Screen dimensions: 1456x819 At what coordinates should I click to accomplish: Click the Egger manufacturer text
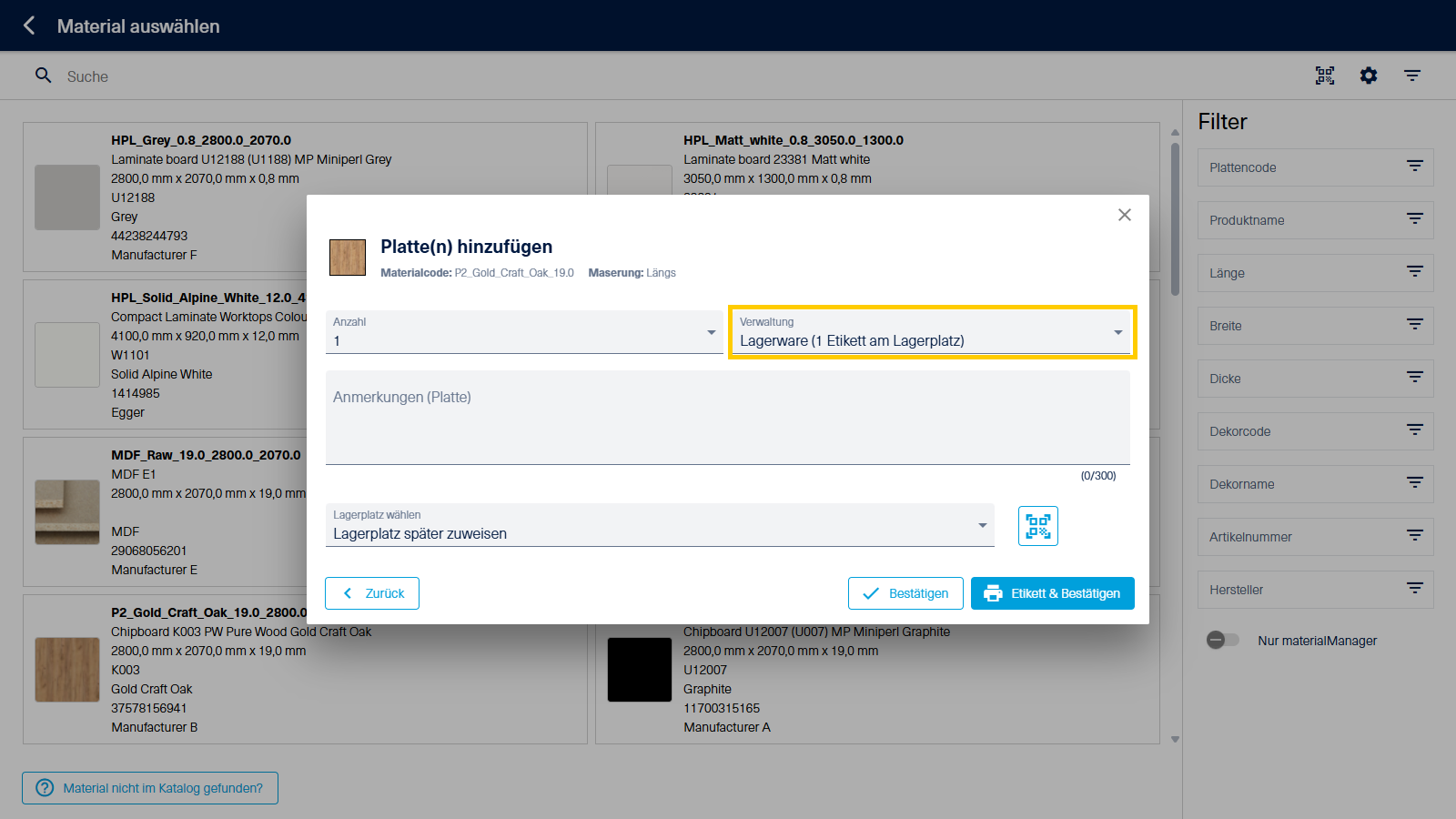pos(127,412)
